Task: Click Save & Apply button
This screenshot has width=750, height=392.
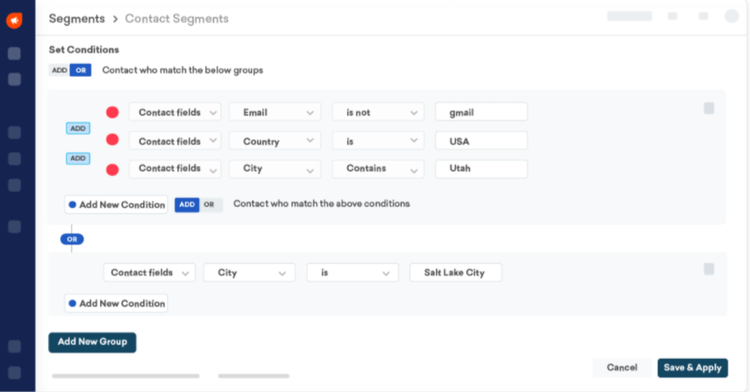Action: point(693,368)
